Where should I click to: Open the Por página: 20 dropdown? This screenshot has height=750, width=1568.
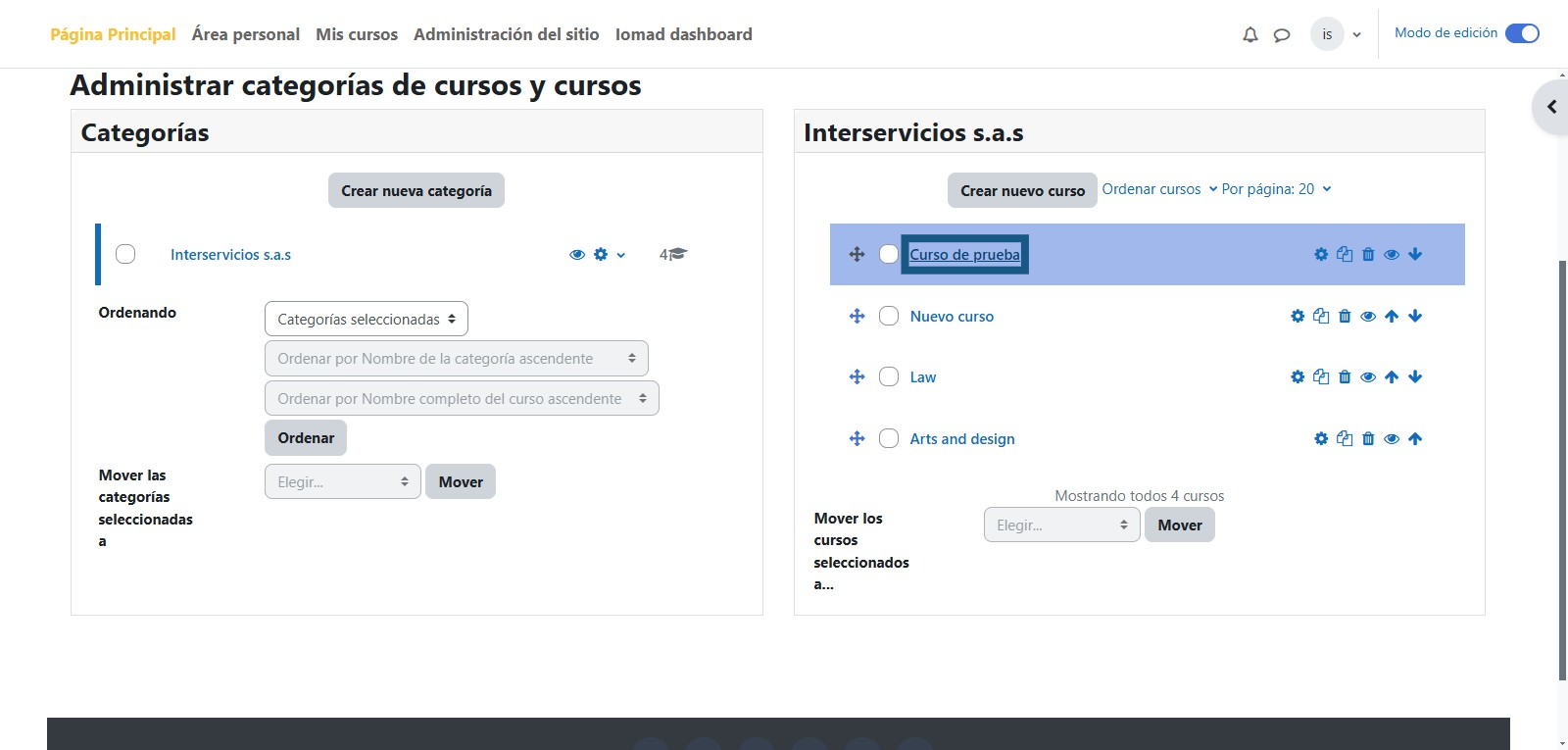tap(1276, 189)
